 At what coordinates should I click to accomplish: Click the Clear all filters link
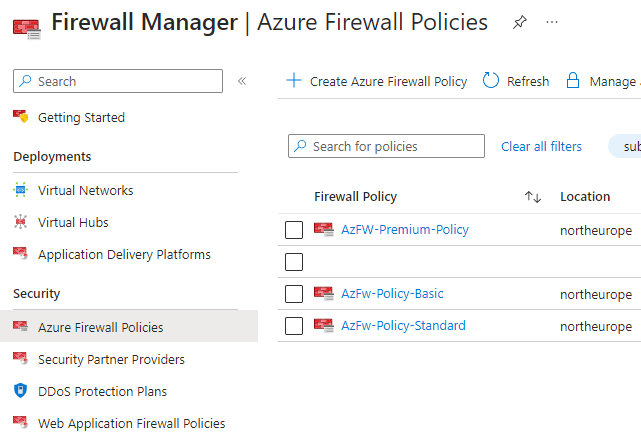coord(541,146)
